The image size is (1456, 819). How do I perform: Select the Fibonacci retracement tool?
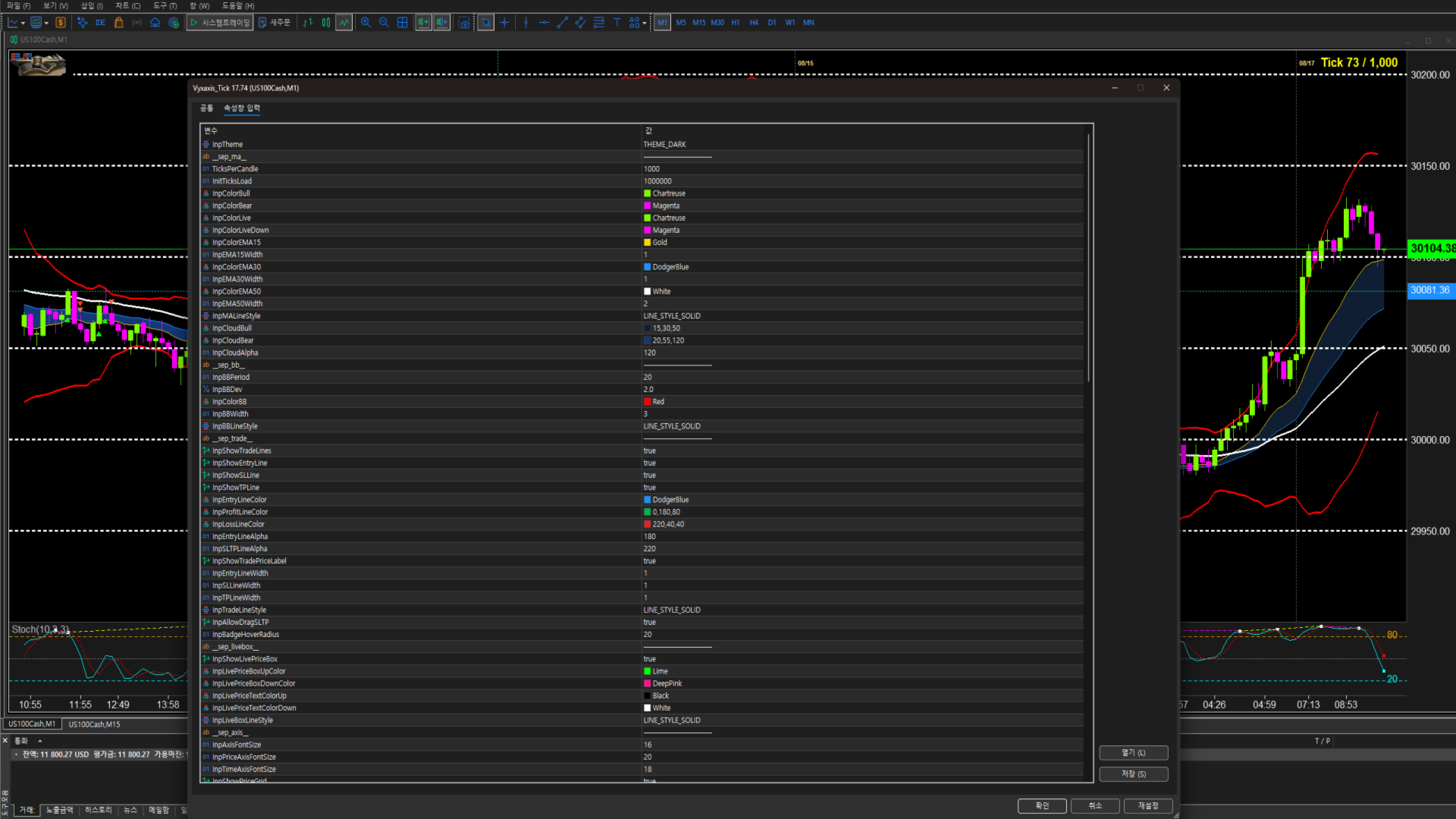coord(598,23)
